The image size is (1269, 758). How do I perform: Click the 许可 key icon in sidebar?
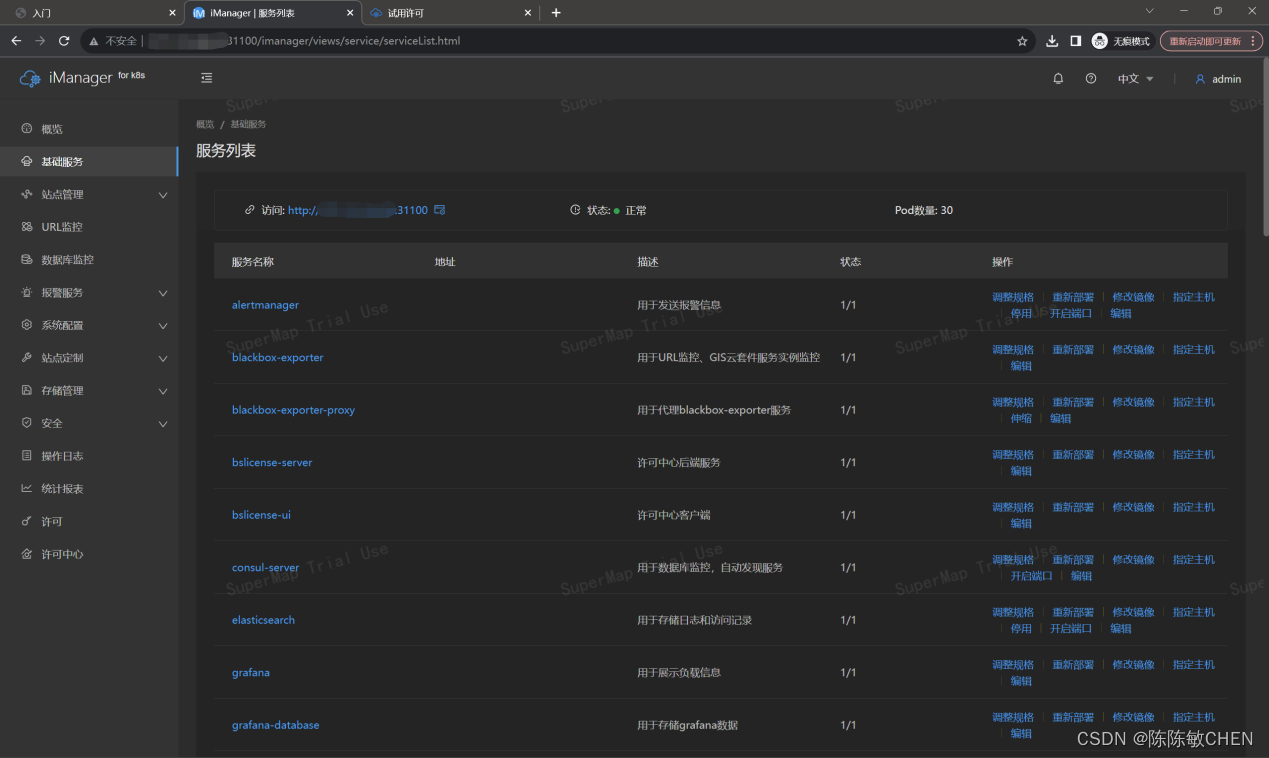pyautogui.click(x=27, y=522)
